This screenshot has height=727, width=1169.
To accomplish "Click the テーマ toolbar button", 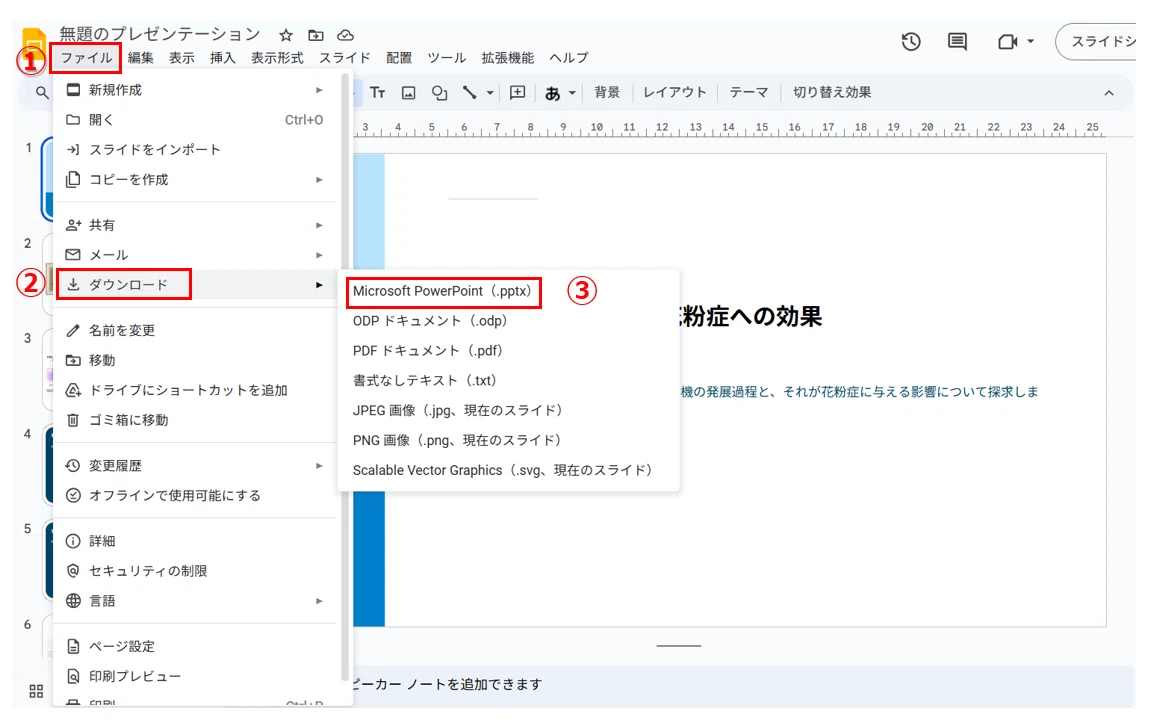I will point(749,92).
